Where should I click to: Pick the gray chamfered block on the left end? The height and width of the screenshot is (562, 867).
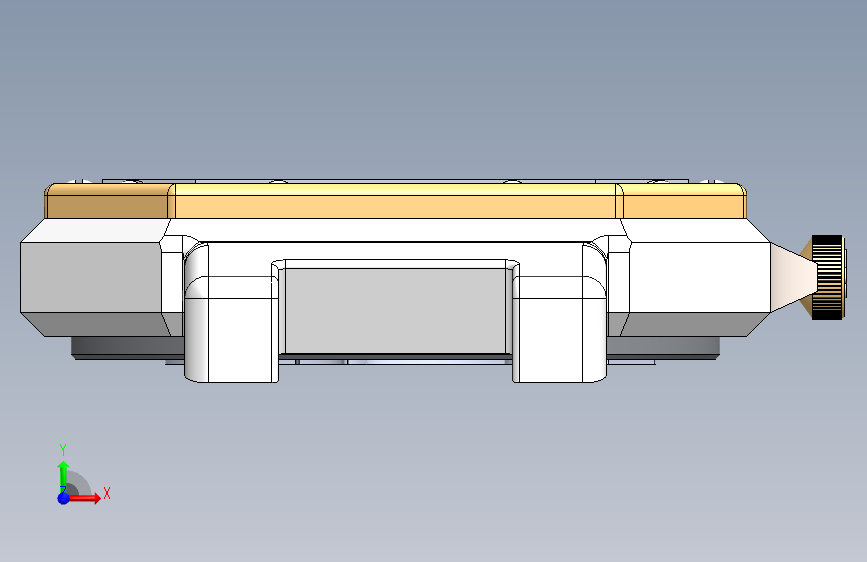pos(91,277)
